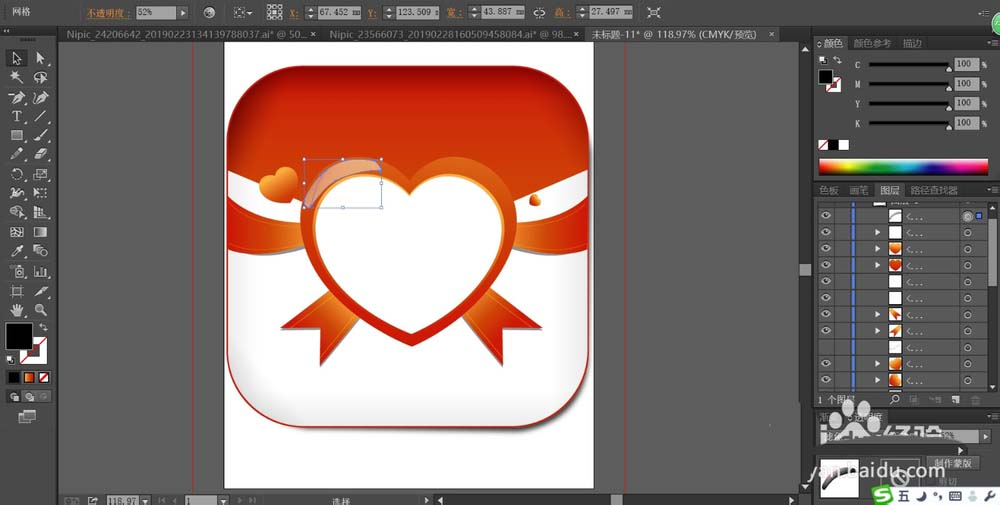Open the 颜色参考 panel tab
The width and height of the screenshot is (1000, 505).
(872, 43)
